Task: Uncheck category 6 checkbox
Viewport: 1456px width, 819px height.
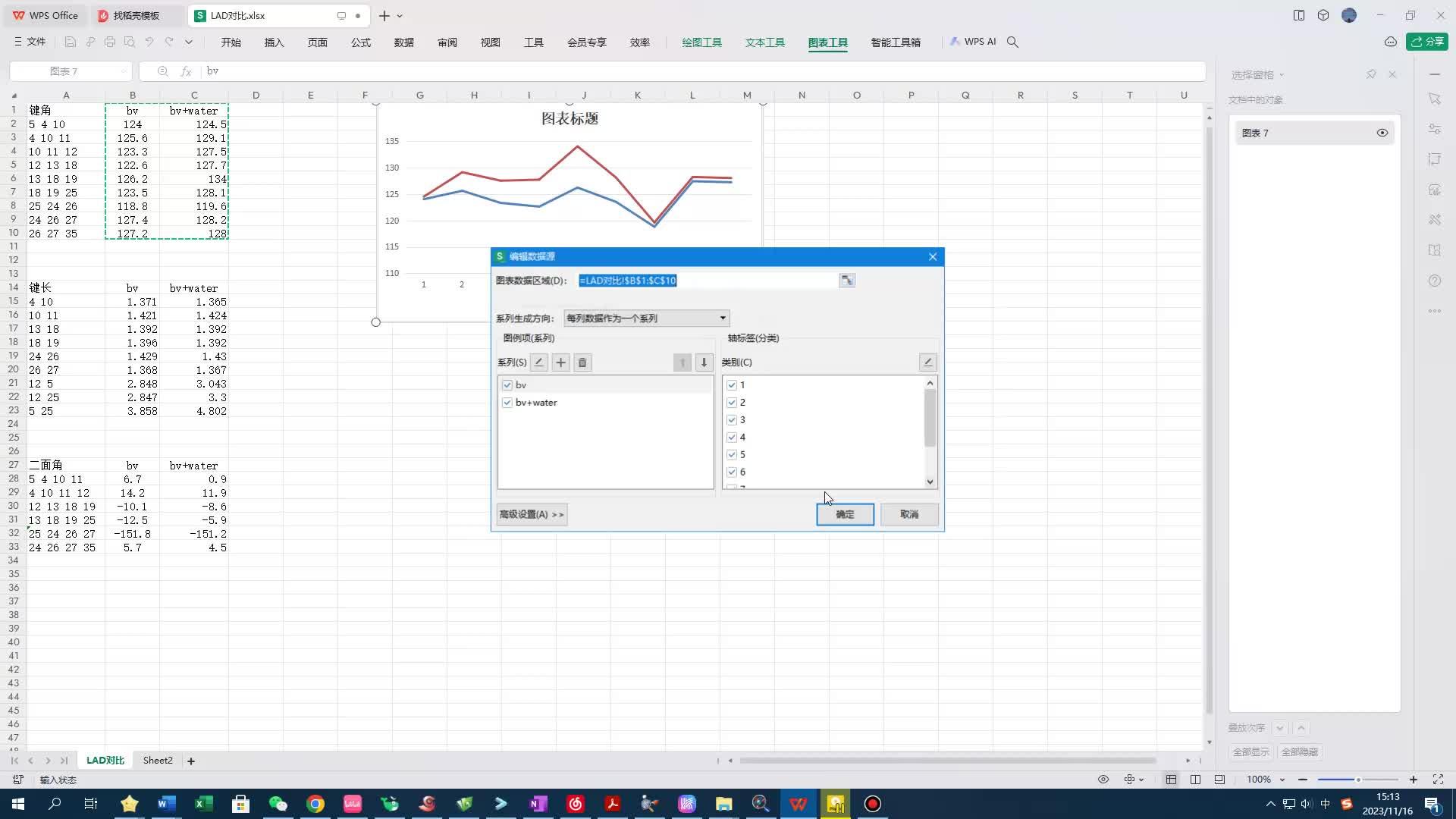Action: [732, 472]
